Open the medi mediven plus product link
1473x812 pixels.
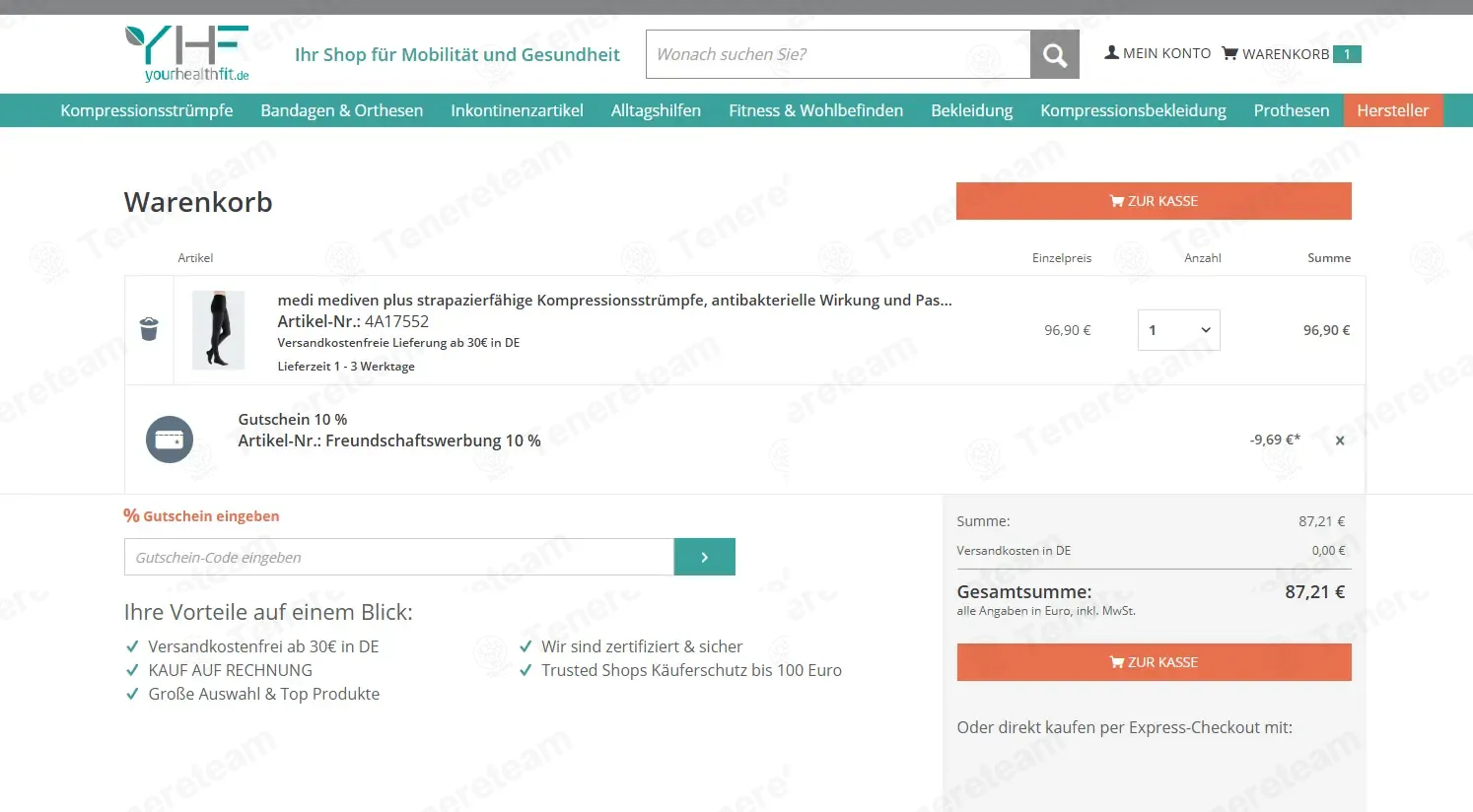click(x=614, y=301)
